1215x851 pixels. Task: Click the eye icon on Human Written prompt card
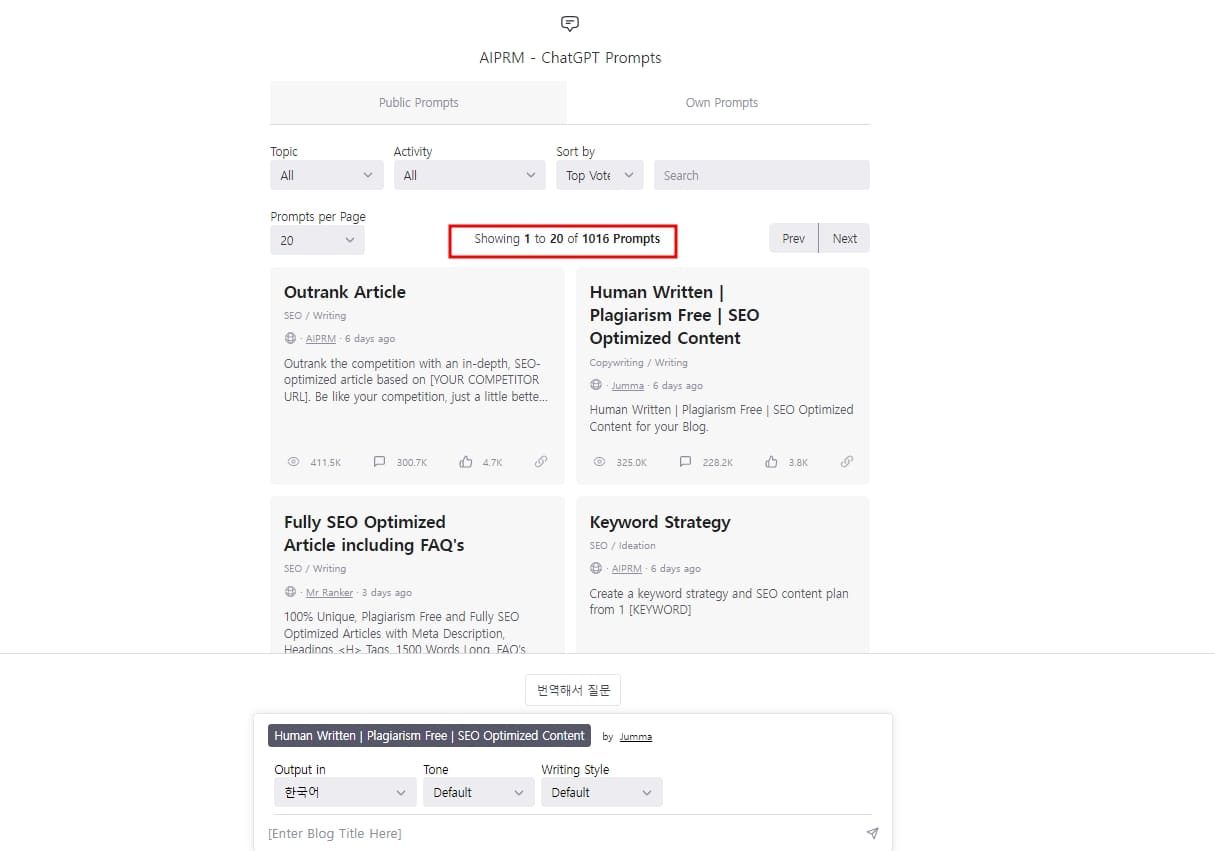599,462
